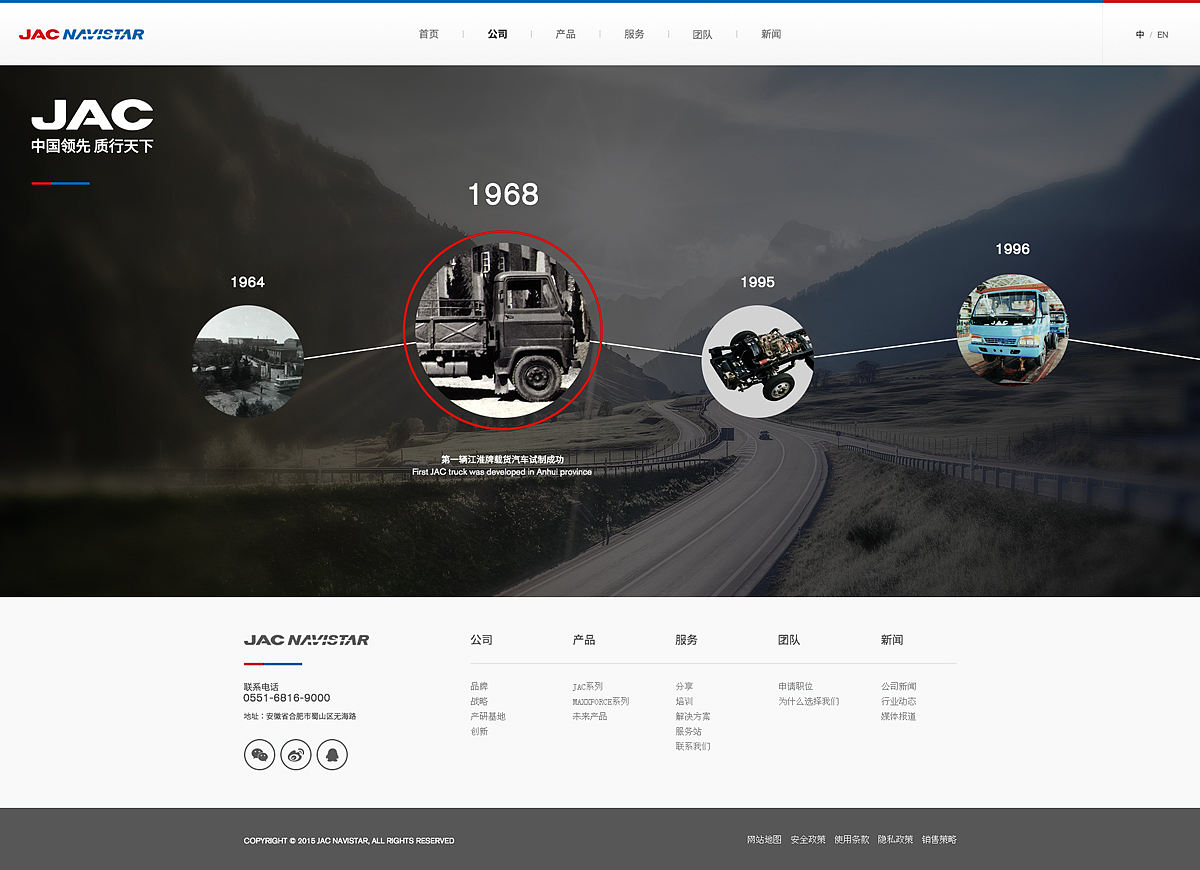Open 产品 in top navigation
The height and width of the screenshot is (870, 1200).
point(566,34)
